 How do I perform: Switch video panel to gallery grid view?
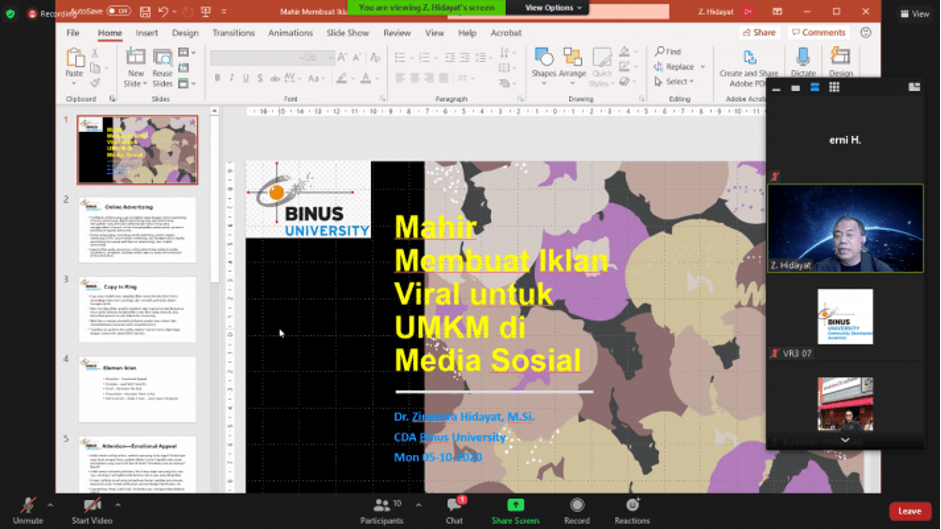(x=834, y=88)
